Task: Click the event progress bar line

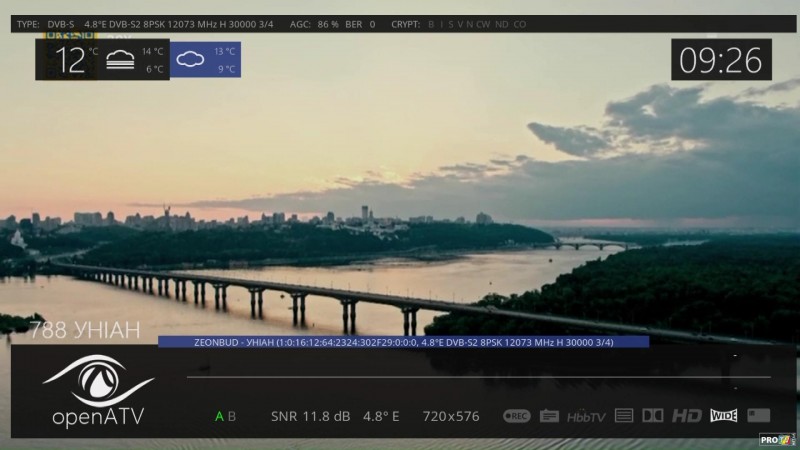Action: click(x=478, y=377)
